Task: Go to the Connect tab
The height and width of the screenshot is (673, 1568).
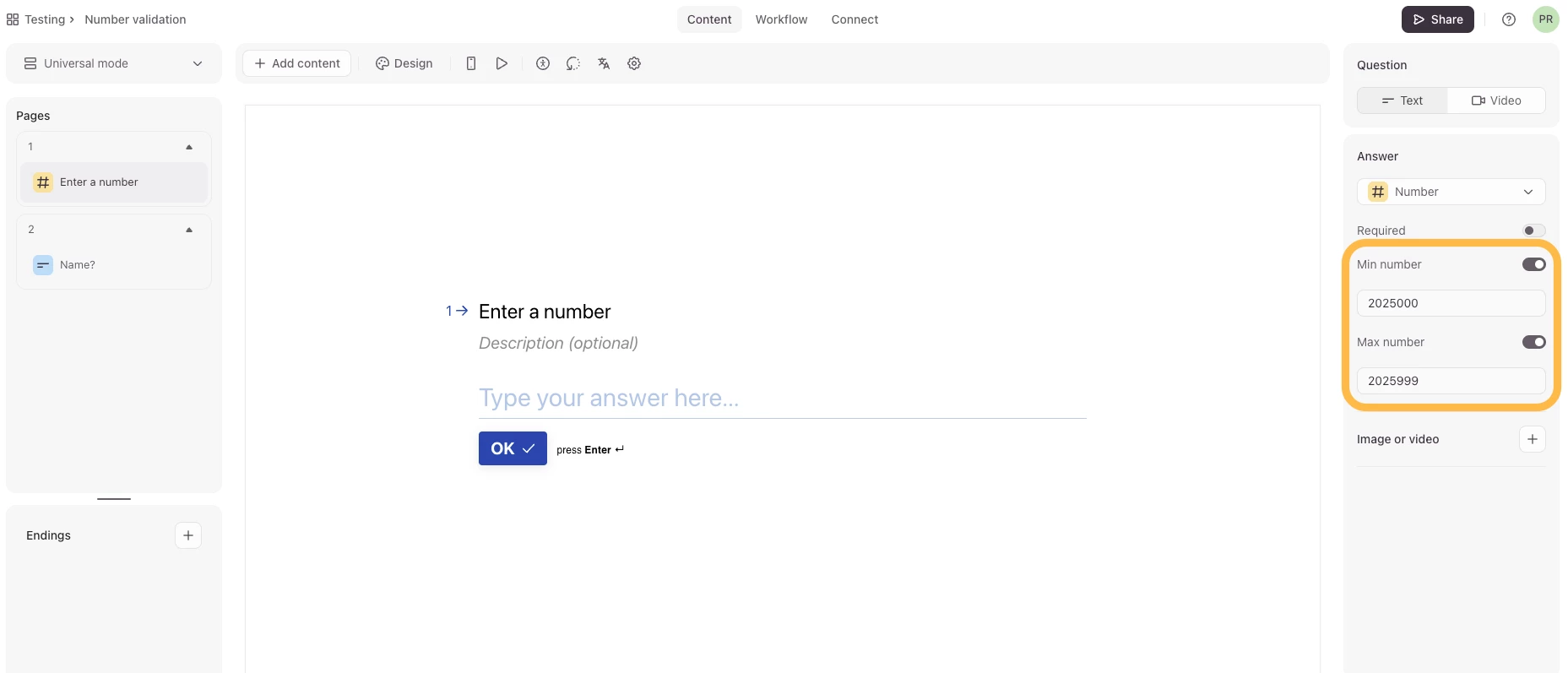Action: click(x=855, y=19)
